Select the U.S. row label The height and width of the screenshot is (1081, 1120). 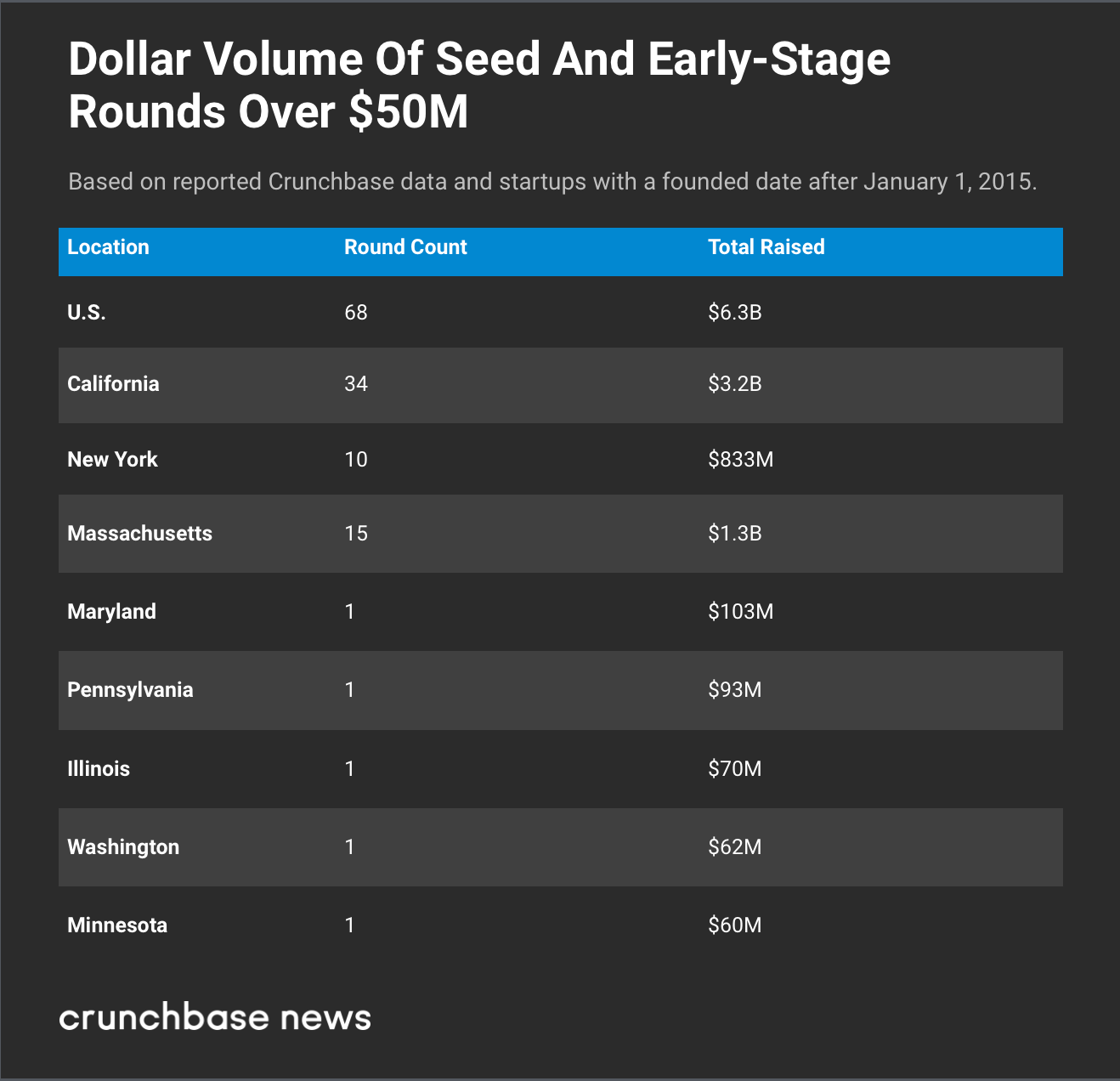pos(87,313)
